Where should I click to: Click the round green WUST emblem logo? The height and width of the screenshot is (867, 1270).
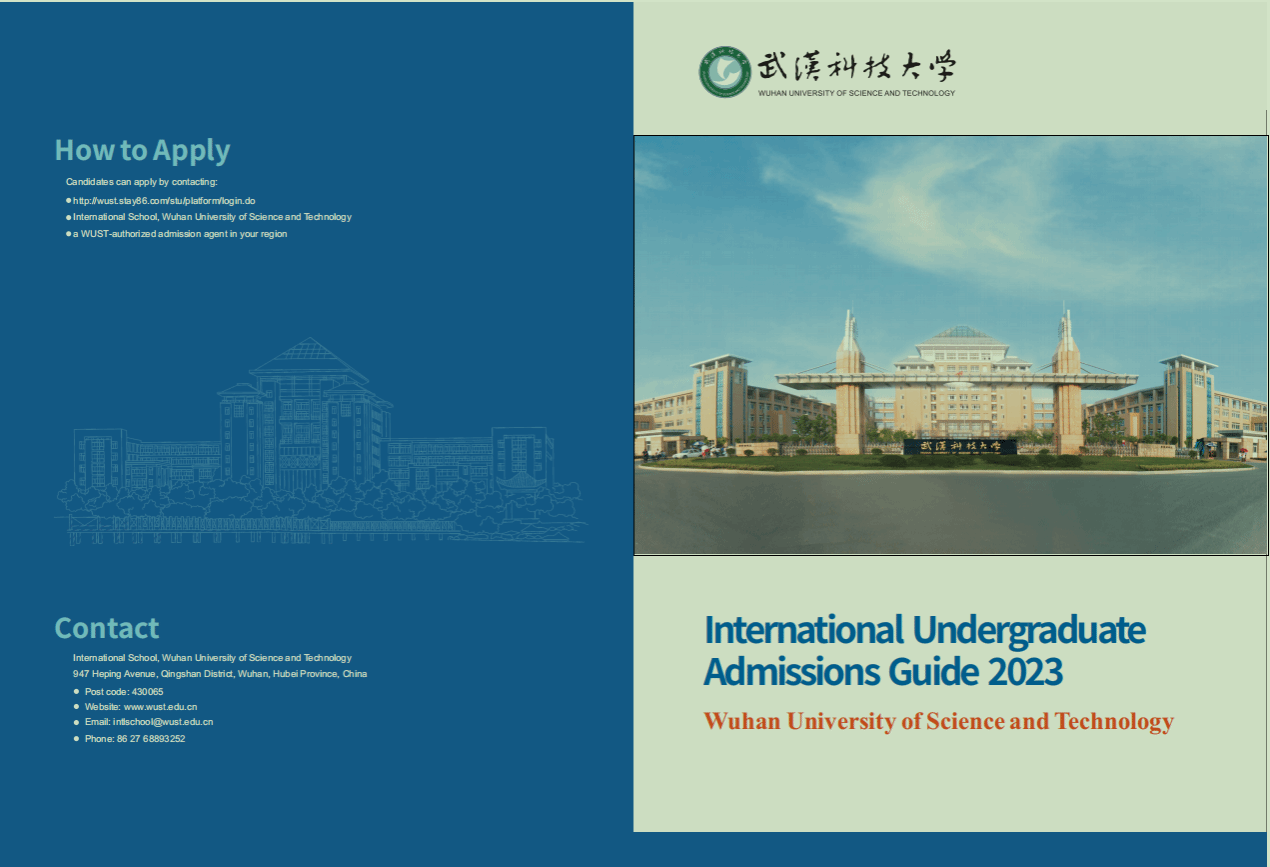pyautogui.click(x=724, y=72)
